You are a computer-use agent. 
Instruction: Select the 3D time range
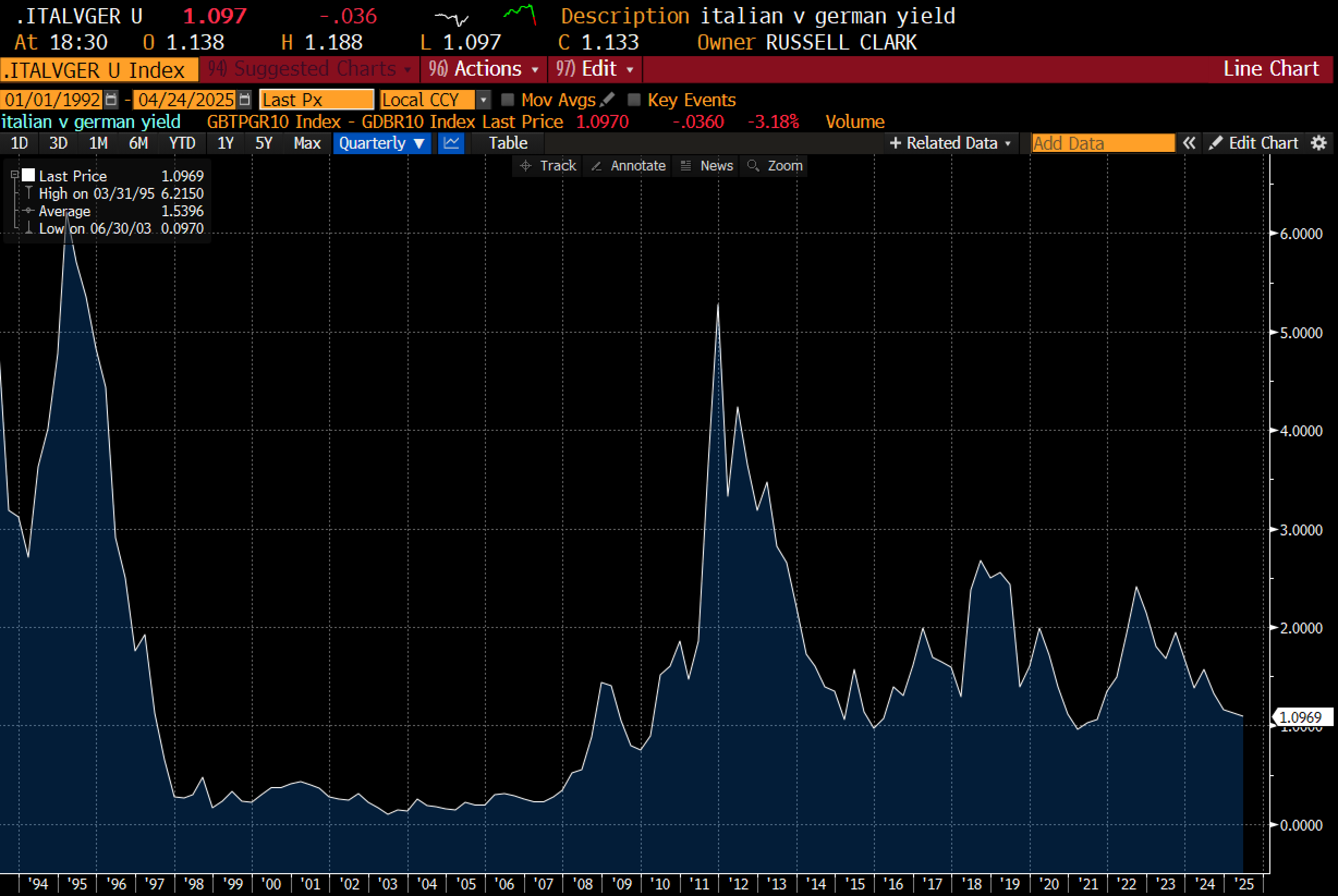[x=58, y=143]
